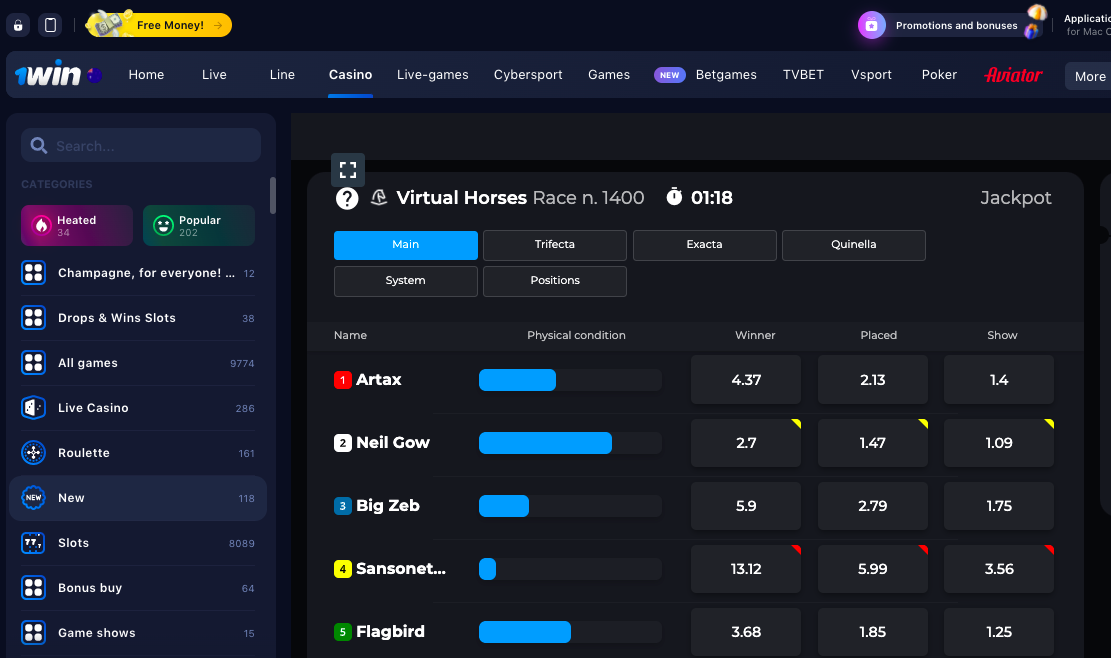Open the TVBET section
The width and height of the screenshot is (1111, 658).
pyautogui.click(x=803, y=74)
